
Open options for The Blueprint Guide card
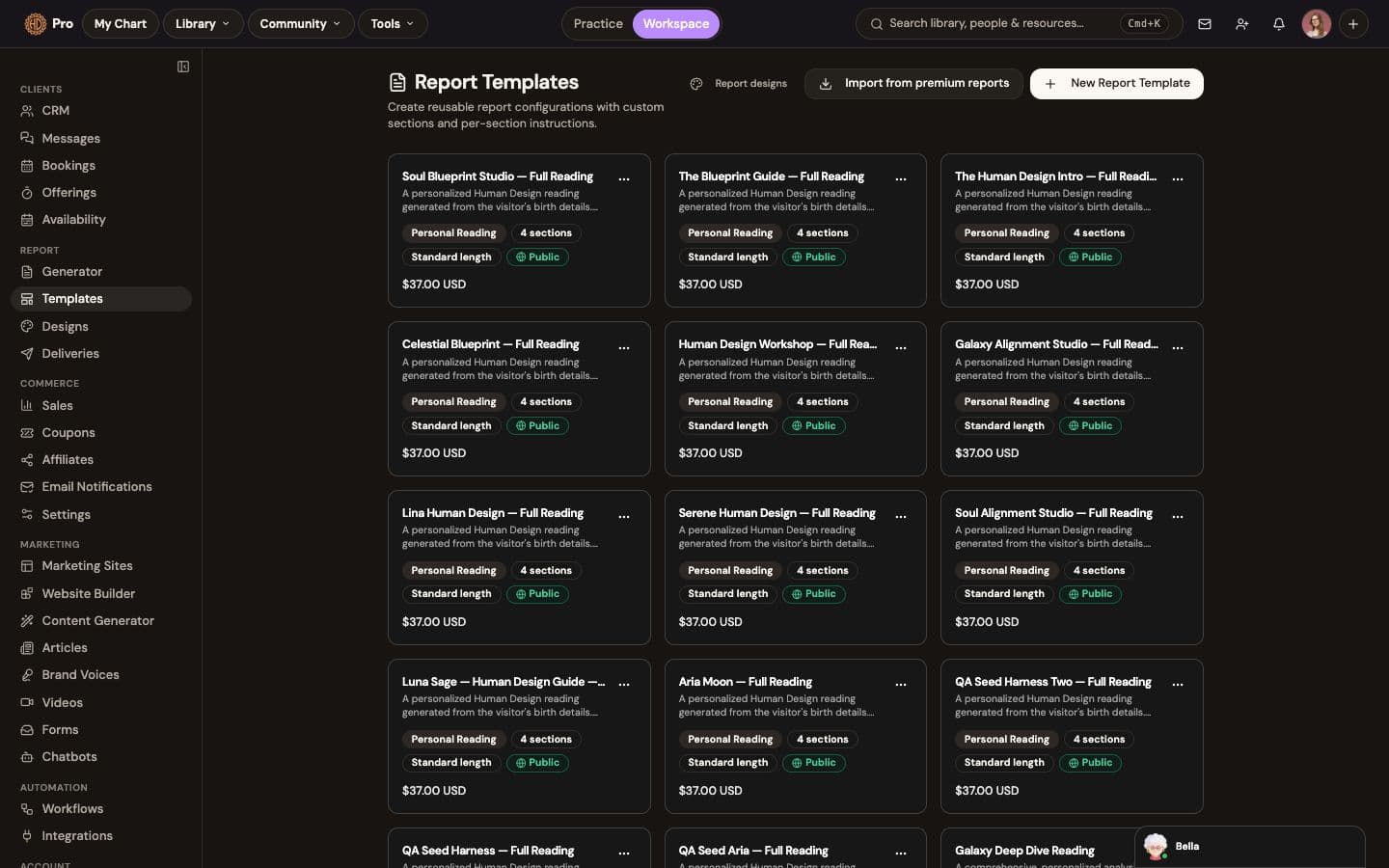(x=901, y=178)
